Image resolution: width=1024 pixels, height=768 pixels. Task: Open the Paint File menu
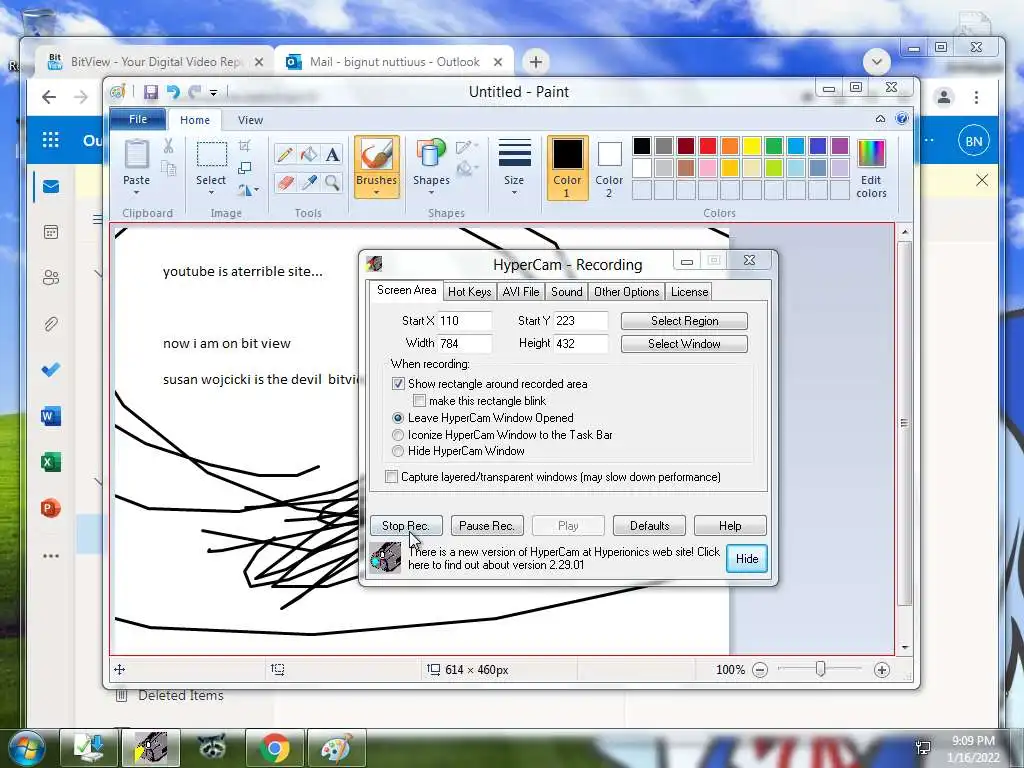click(x=138, y=120)
